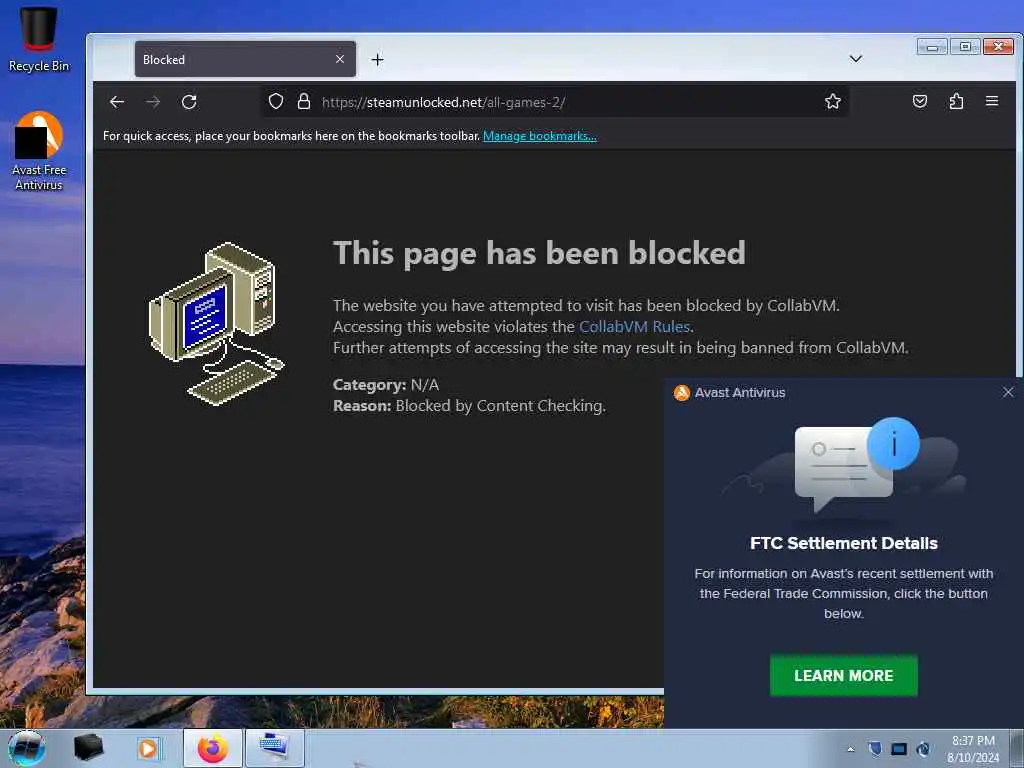Select the Blocked tab
The image size is (1024, 768).
(245, 59)
